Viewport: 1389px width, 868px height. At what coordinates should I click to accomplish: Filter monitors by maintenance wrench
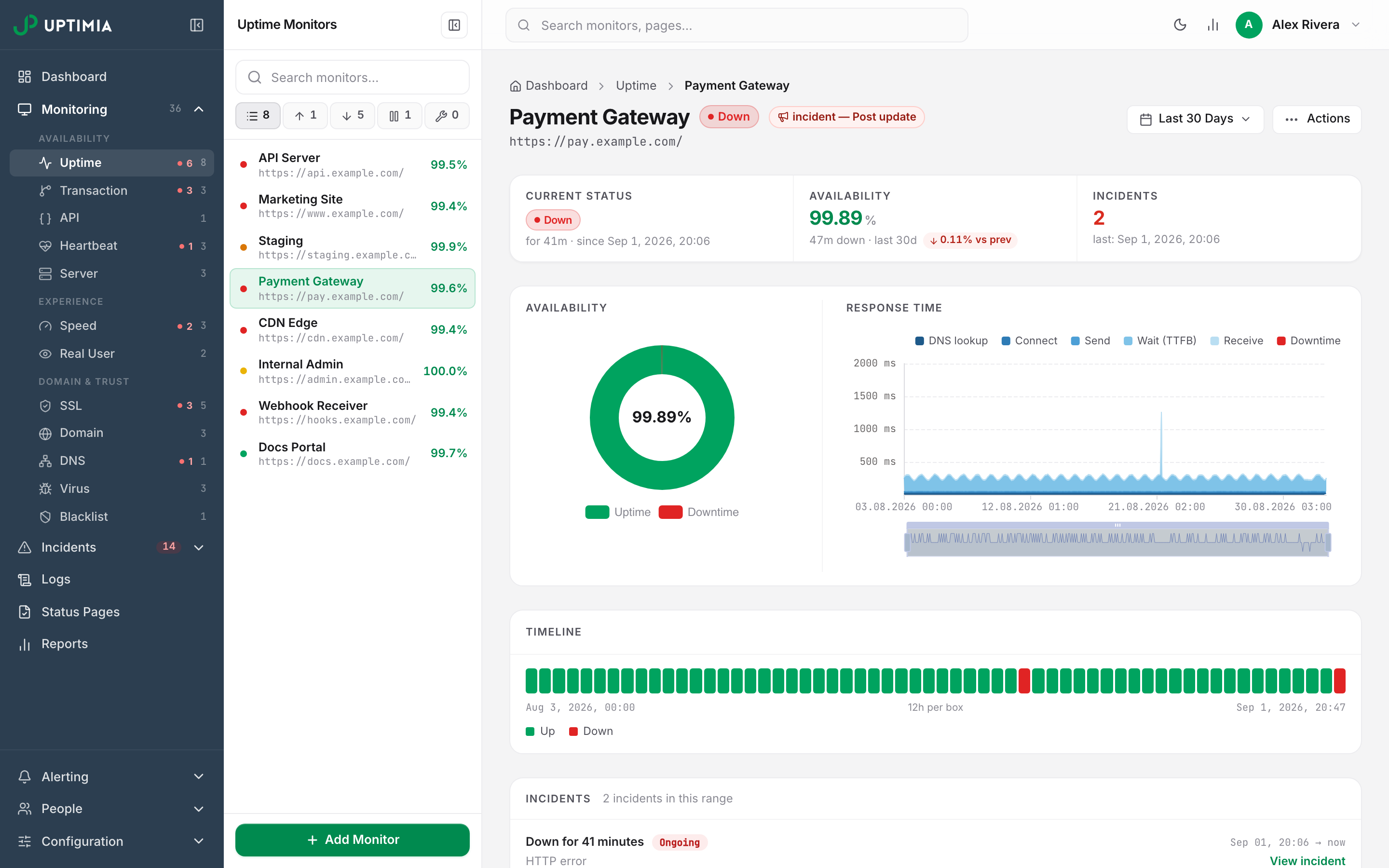[447, 116]
